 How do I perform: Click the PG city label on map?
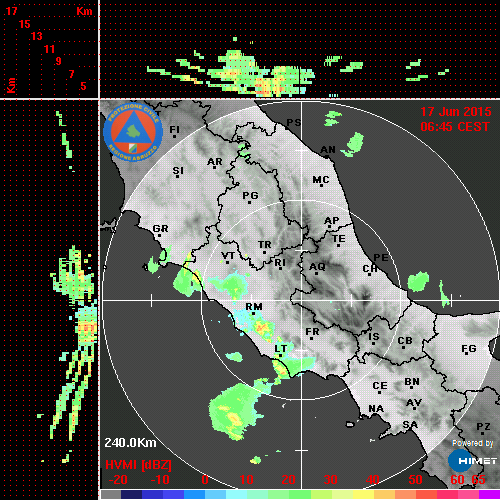point(250,195)
